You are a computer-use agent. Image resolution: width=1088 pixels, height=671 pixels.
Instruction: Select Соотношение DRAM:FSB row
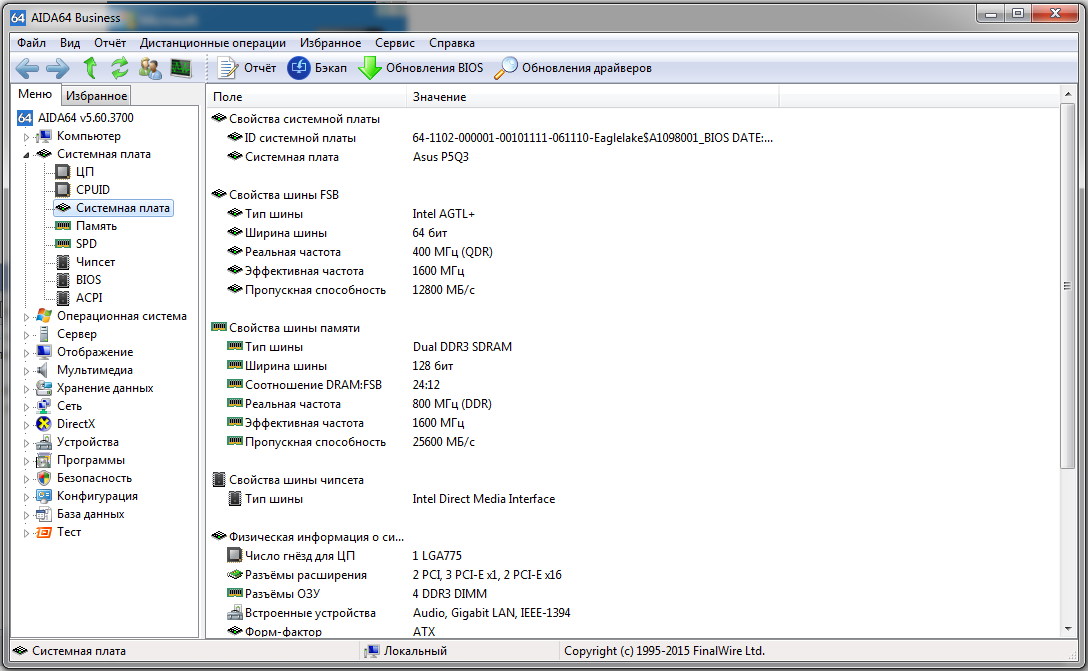(333, 384)
